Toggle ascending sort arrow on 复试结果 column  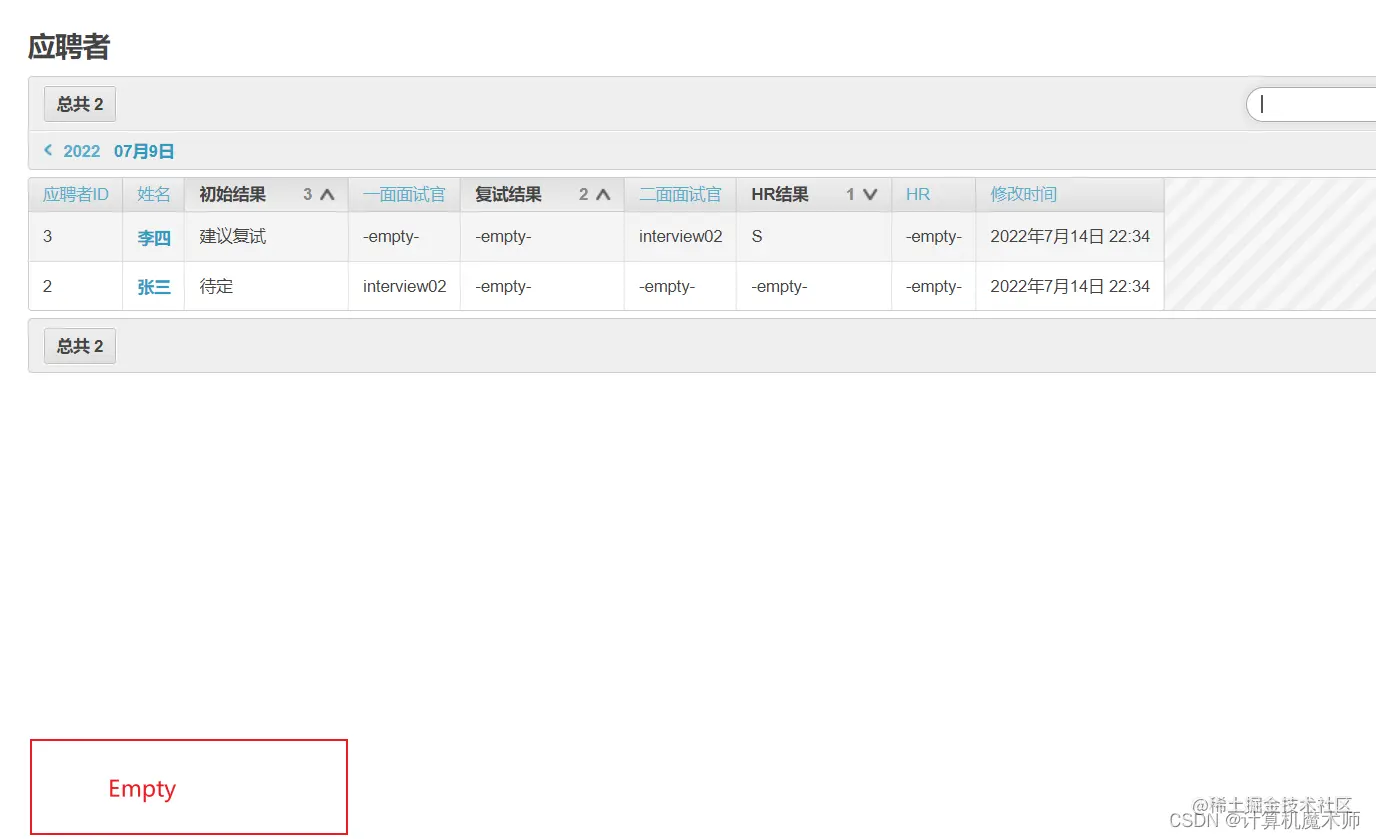[x=603, y=195]
